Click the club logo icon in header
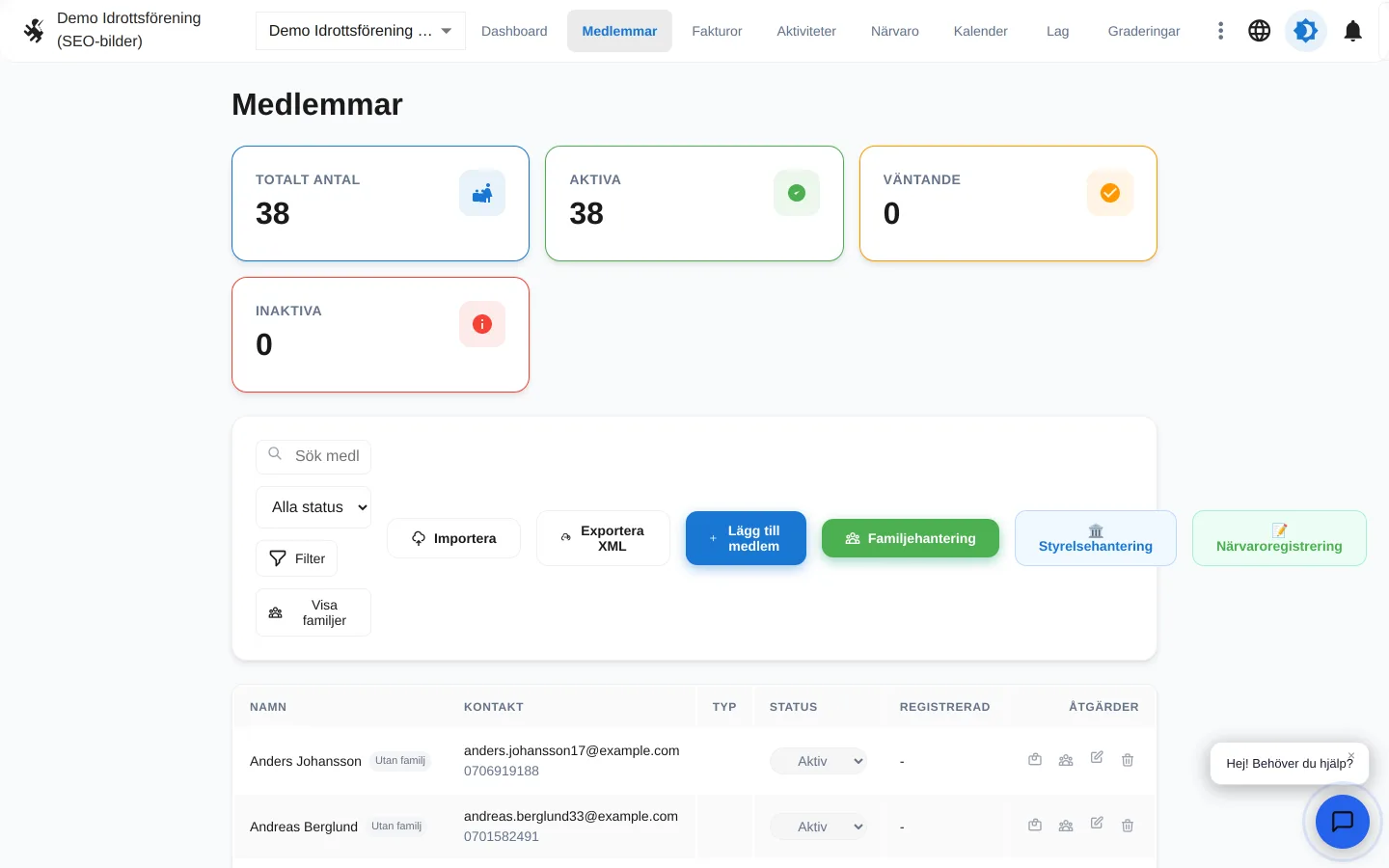1389x868 pixels. coord(34,31)
